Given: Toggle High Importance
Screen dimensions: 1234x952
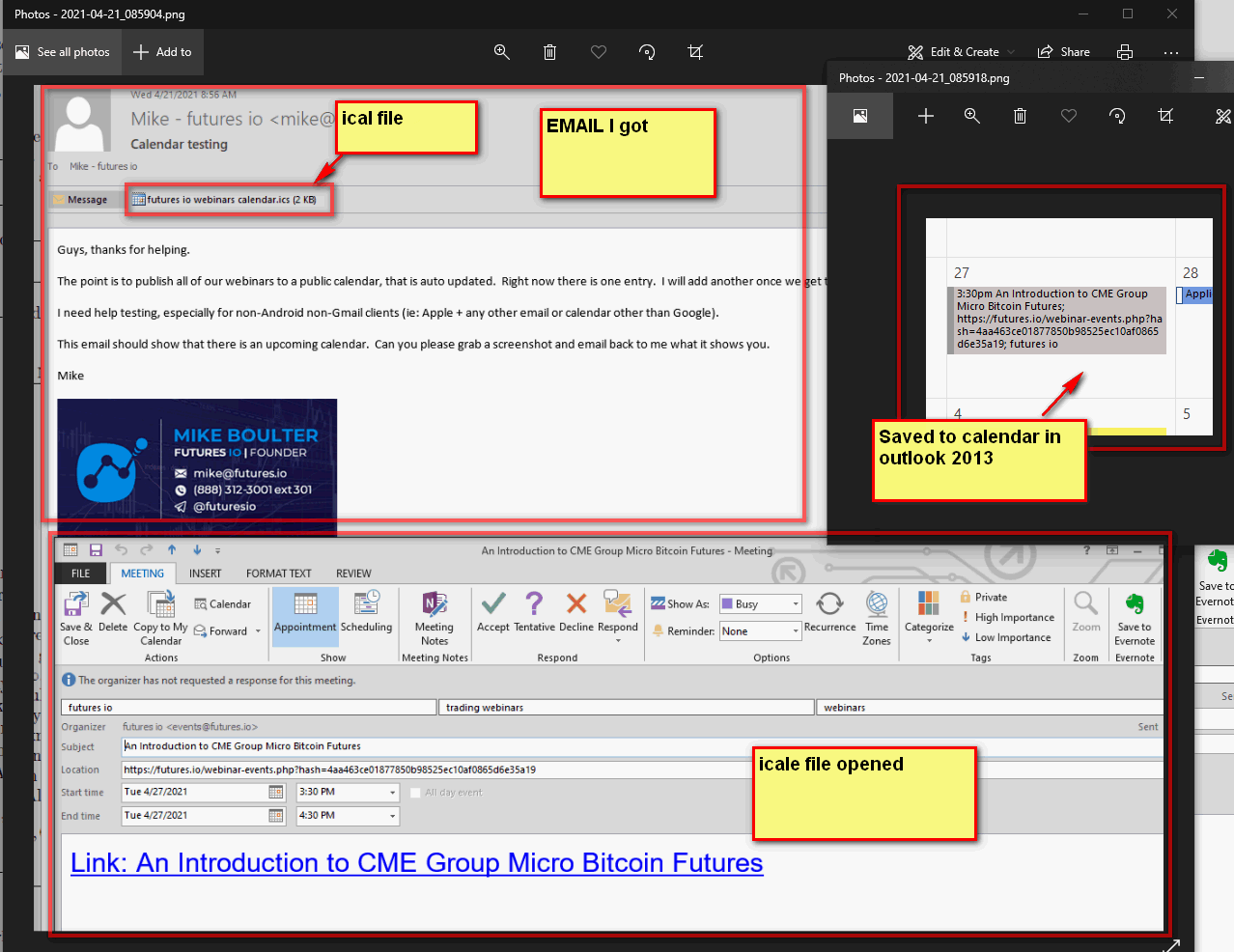Looking at the screenshot, I should pos(1007,618).
